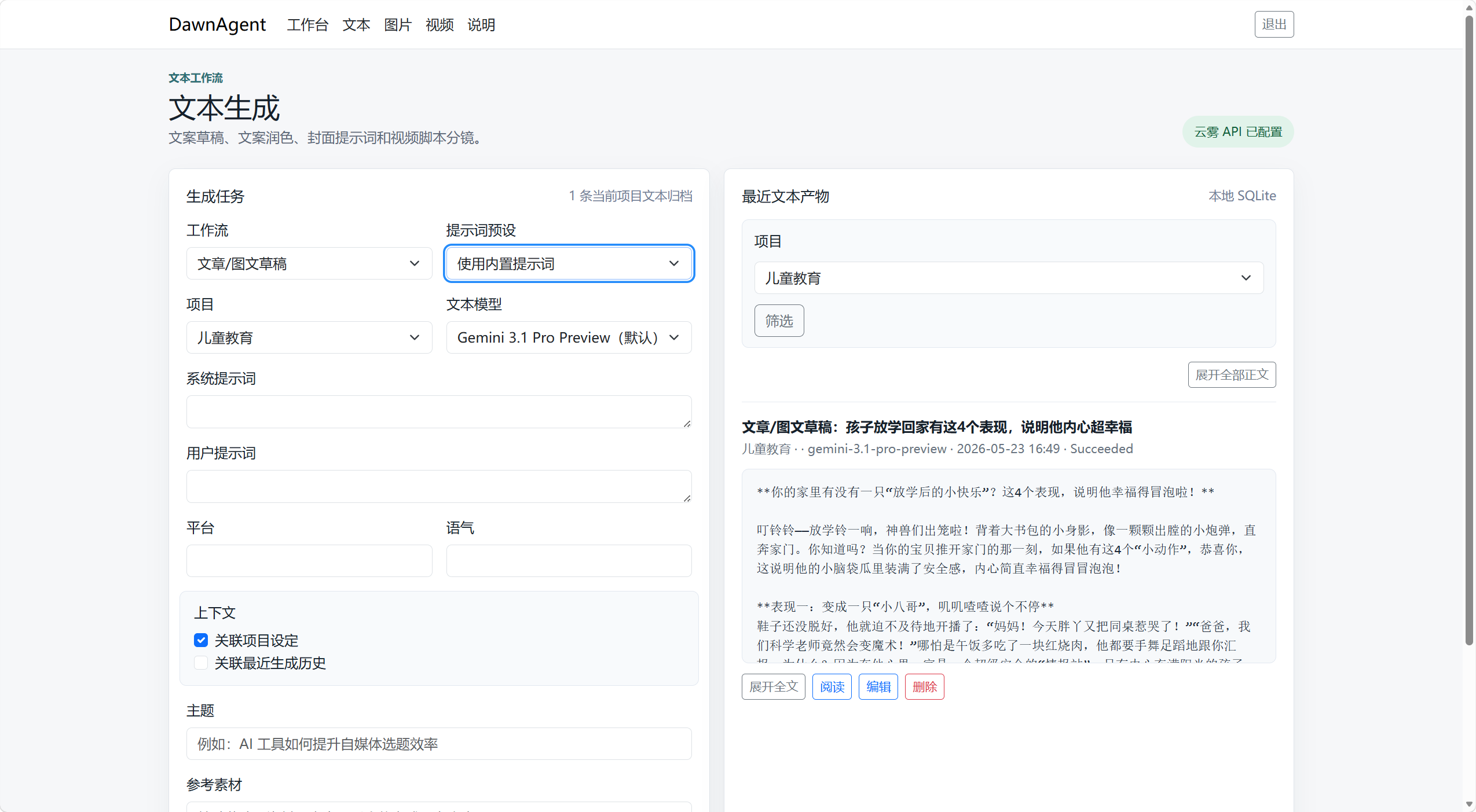Click the 删除 button

(924, 686)
